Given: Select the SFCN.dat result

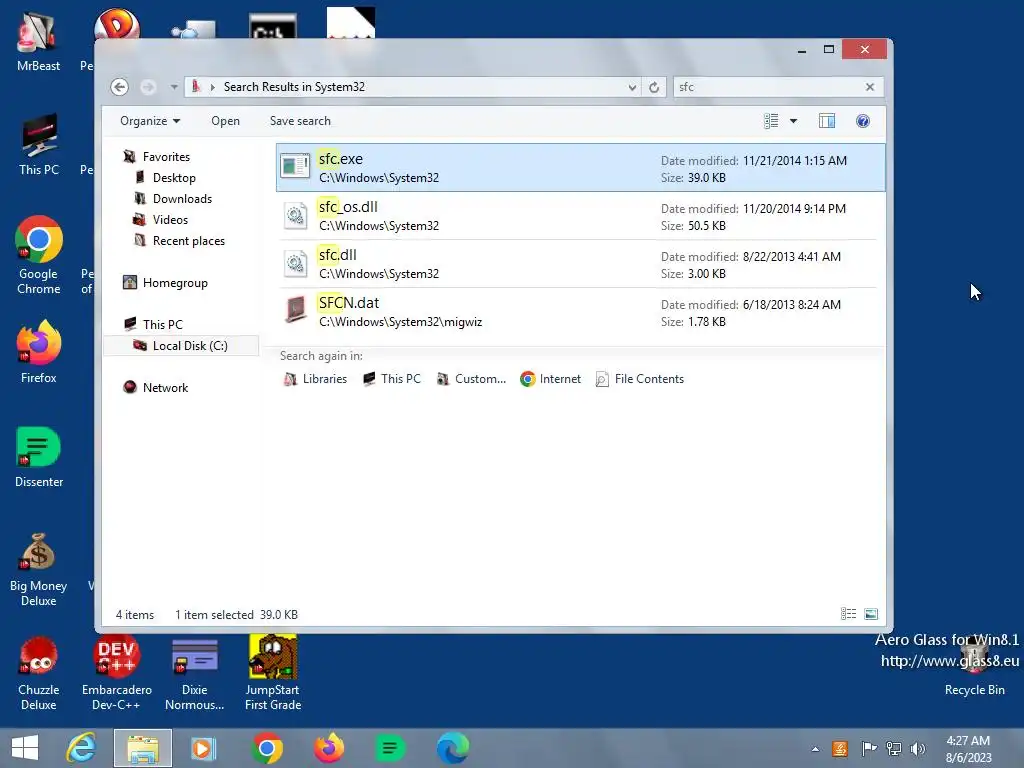Looking at the screenshot, I should tap(580, 312).
